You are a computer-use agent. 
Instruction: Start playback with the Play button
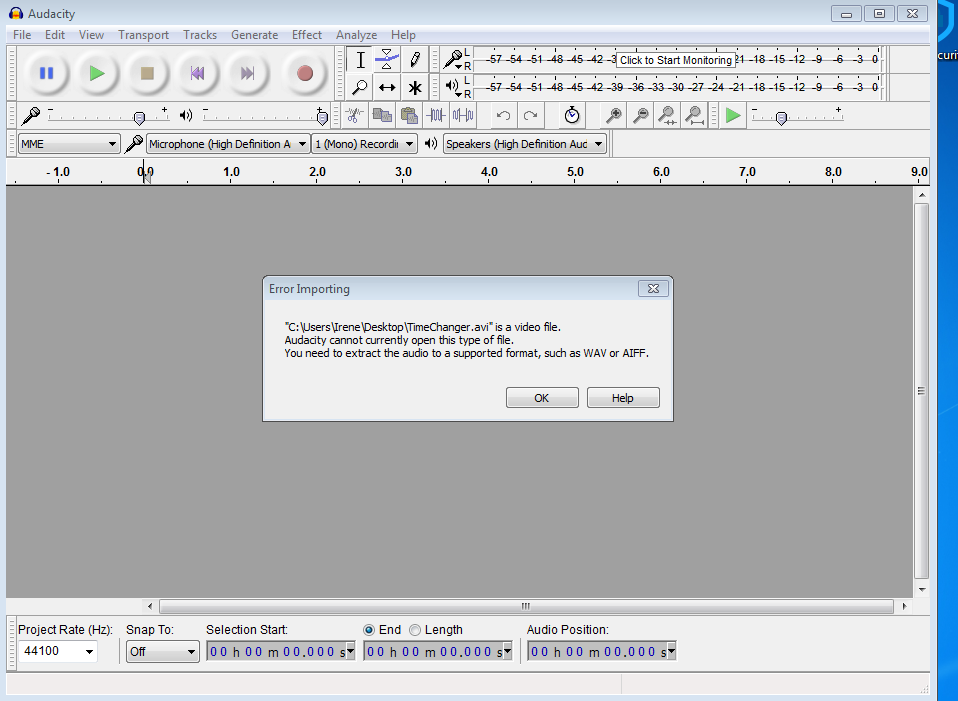pos(97,73)
